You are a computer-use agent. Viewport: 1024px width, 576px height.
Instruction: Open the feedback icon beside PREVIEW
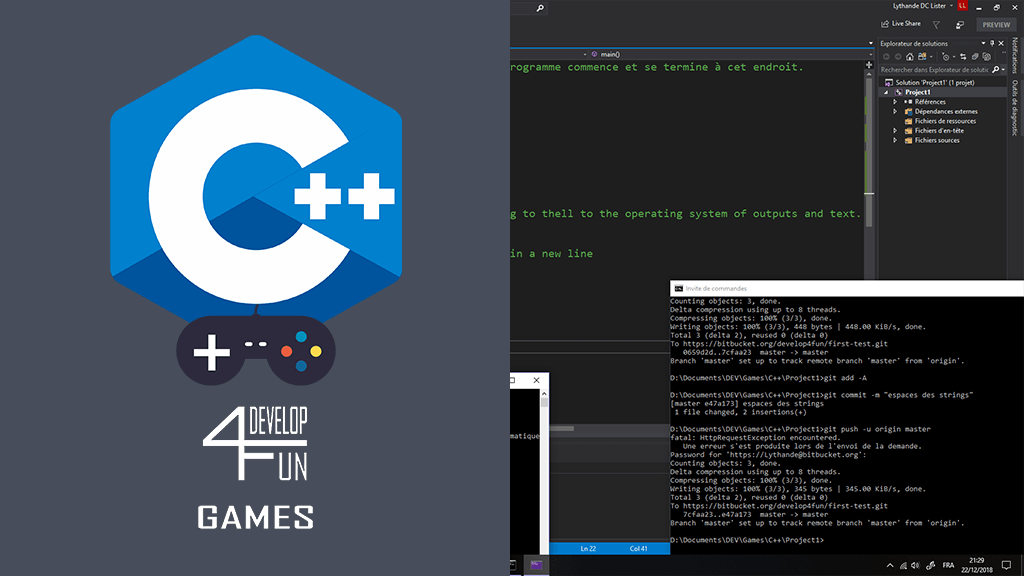(x=960, y=25)
